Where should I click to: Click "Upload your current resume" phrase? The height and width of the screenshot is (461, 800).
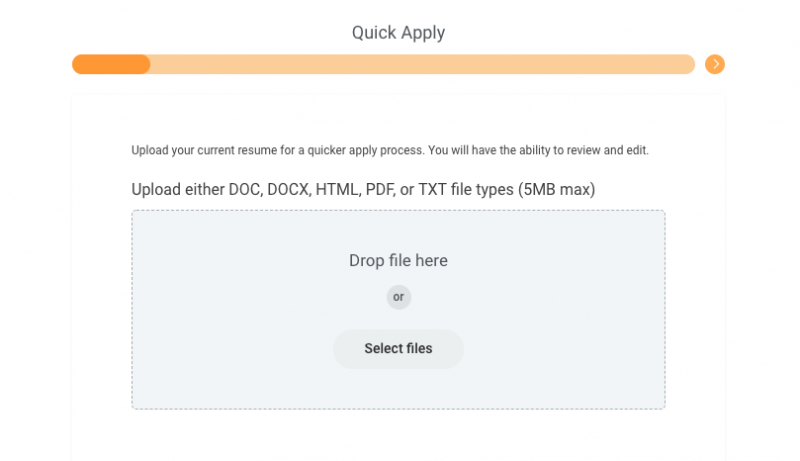tap(196, 150)
